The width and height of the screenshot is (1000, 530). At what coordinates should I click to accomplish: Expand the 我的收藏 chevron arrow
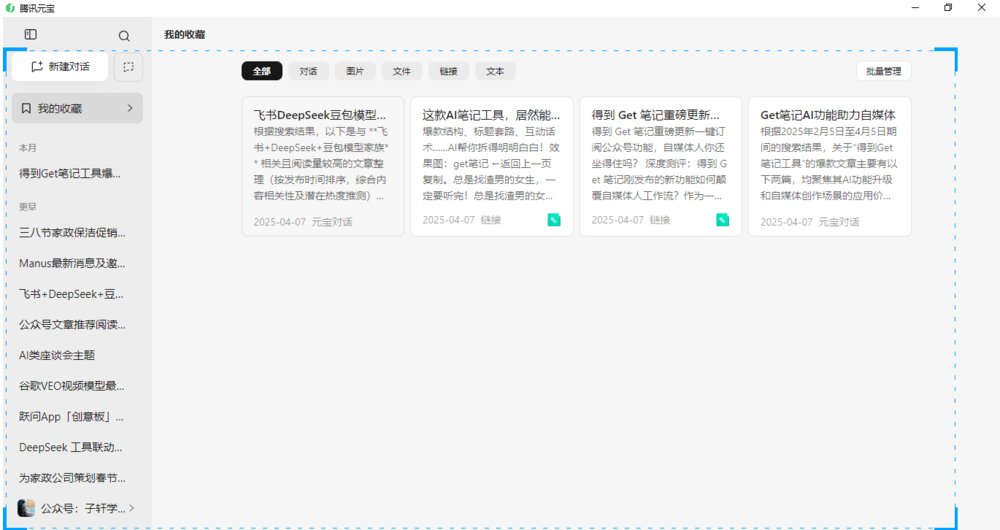click(130, 108)
